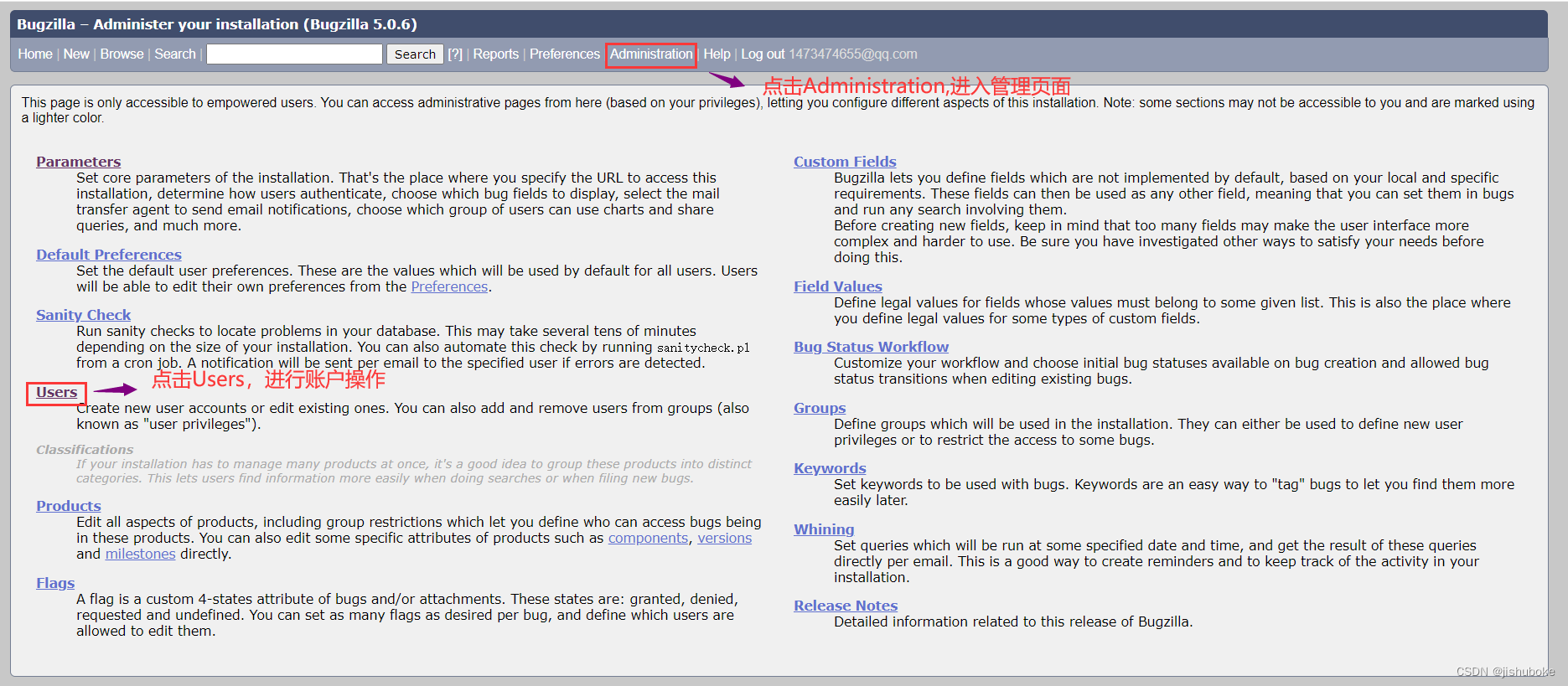Screen dimensions: 1568x686
Task: Open the Products admin section
Action: [69, 506]
